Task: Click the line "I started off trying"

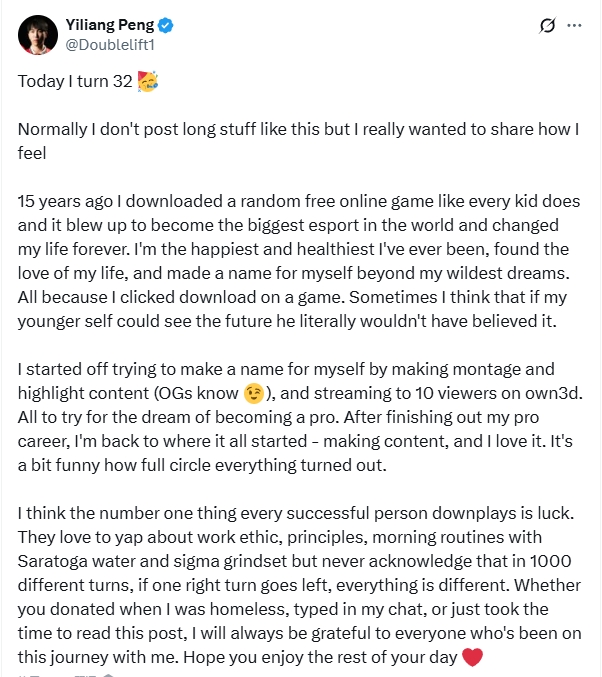Action: pos(286,370)
